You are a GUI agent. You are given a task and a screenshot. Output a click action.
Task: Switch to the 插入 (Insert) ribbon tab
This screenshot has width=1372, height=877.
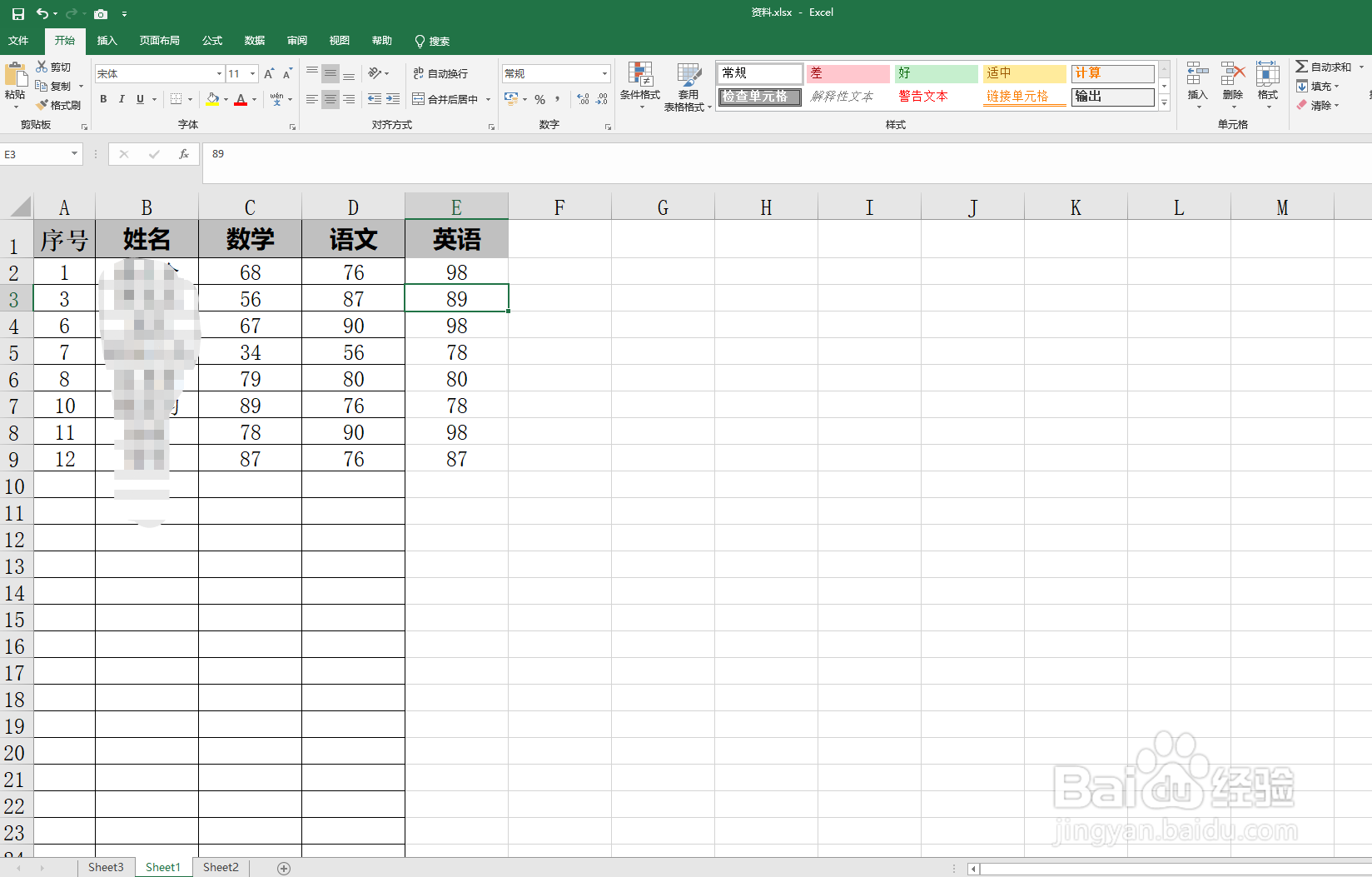[x=107, y=41]
